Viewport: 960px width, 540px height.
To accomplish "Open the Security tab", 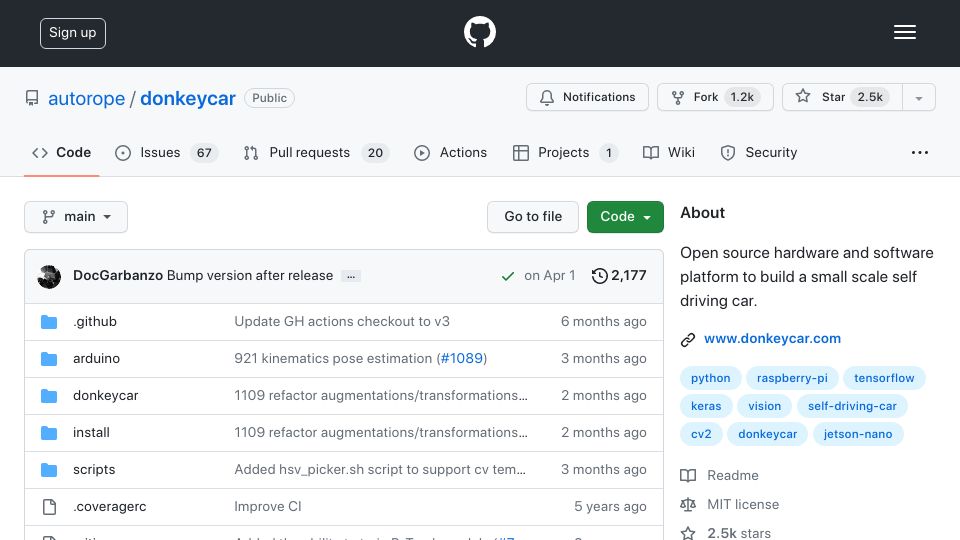I will pyautogui.click(x=759, y=152).
